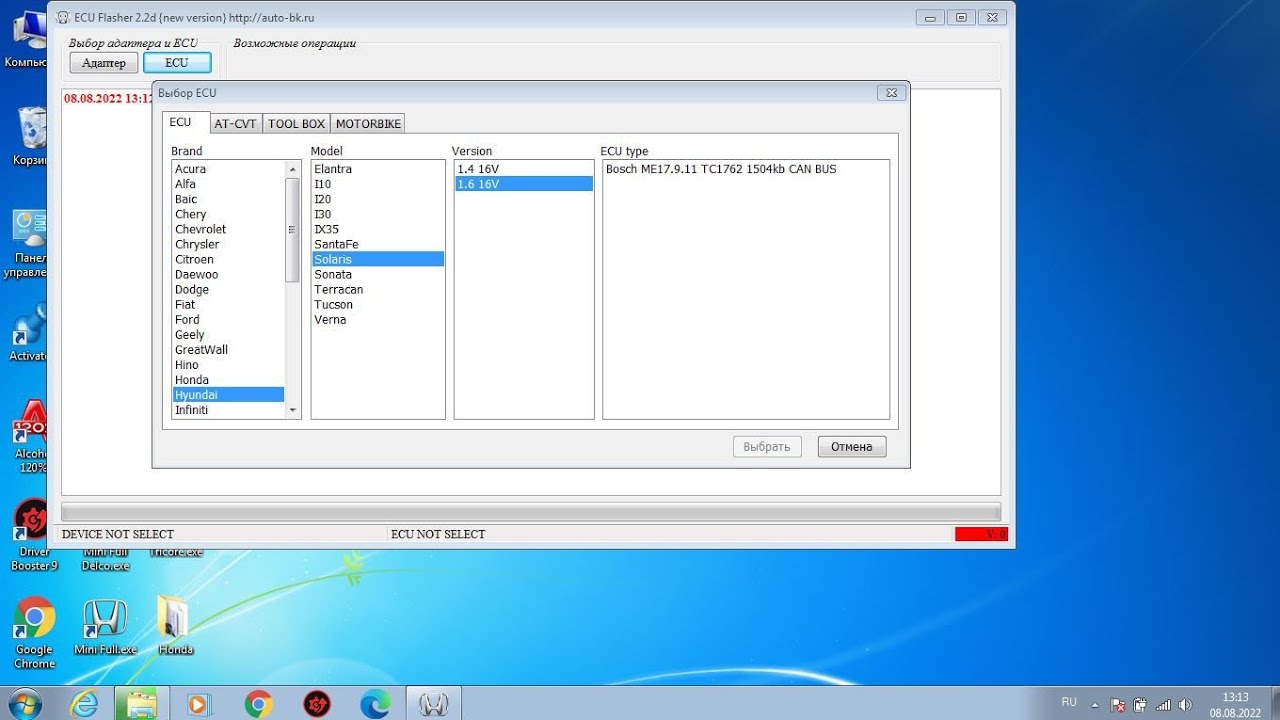Select 1.4 16V version

[524, 169]
